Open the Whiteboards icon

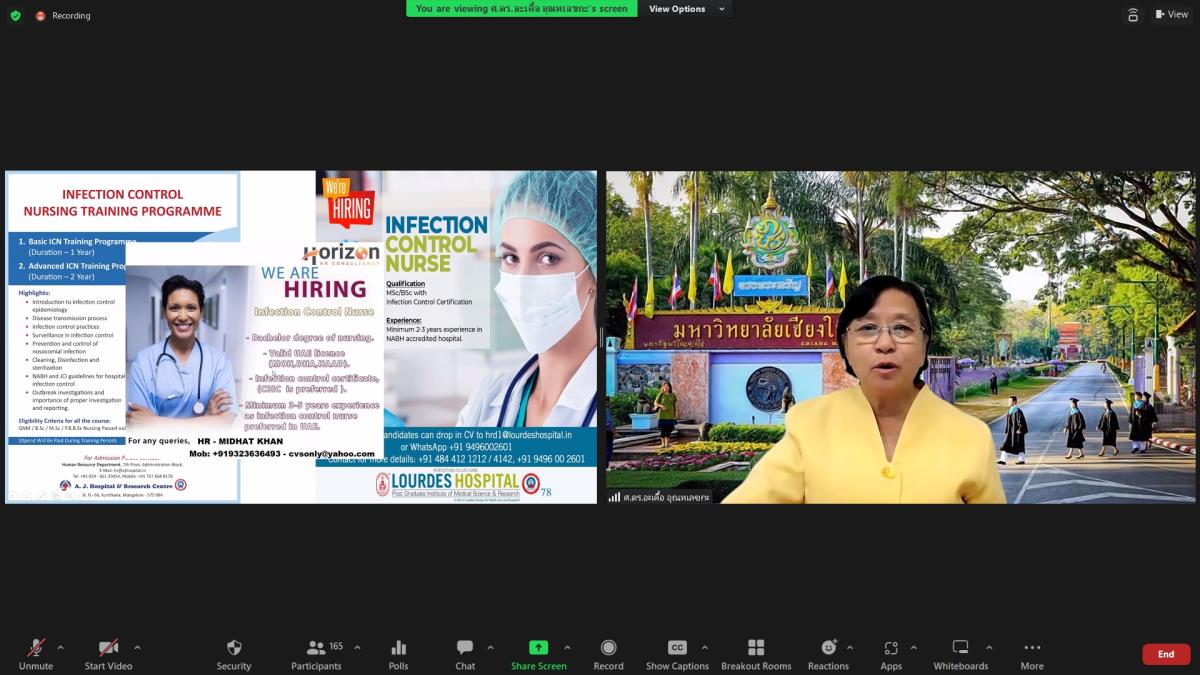point(960,648)
